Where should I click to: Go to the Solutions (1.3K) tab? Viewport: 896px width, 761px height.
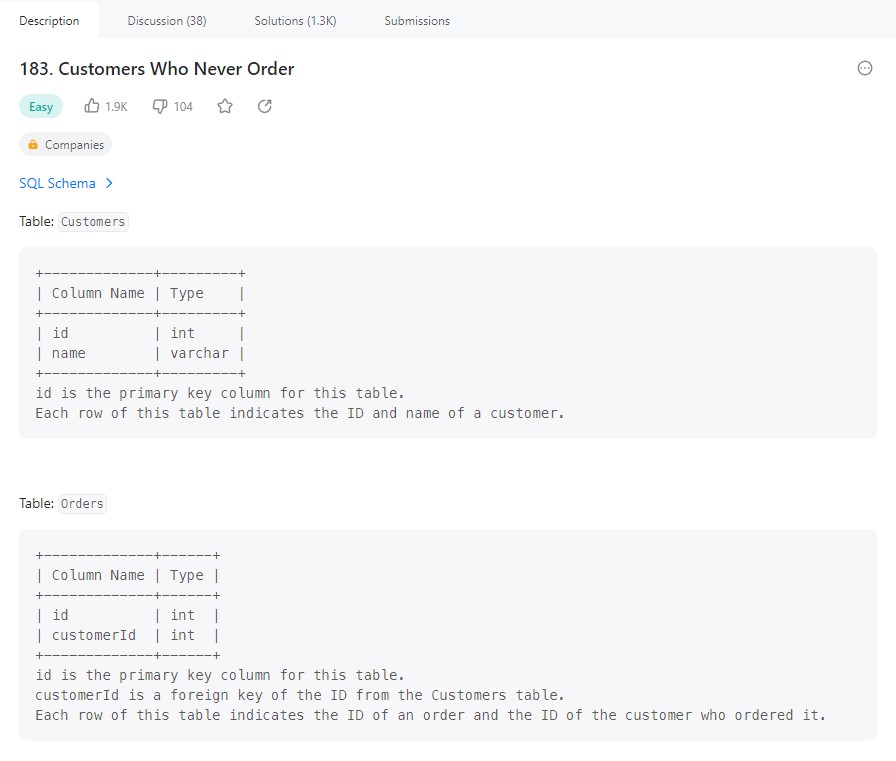coord(295,20)
